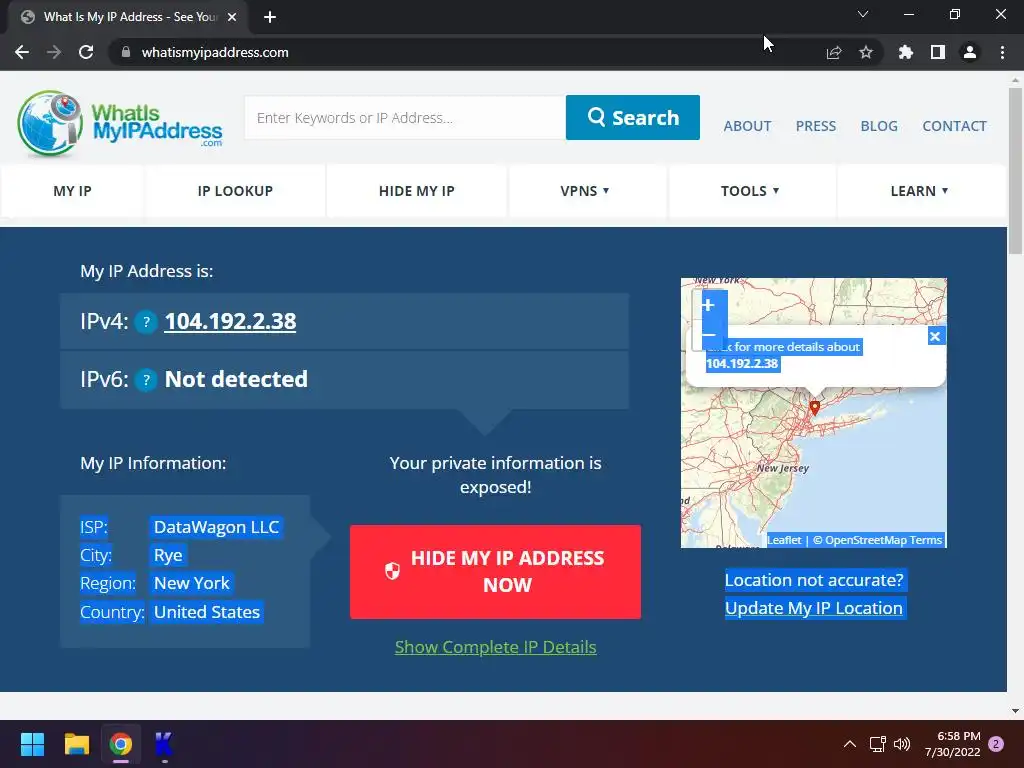Viewport: 1024px width, 768px height.
Task: Open a new browser tab
Action: pos(270,17)
